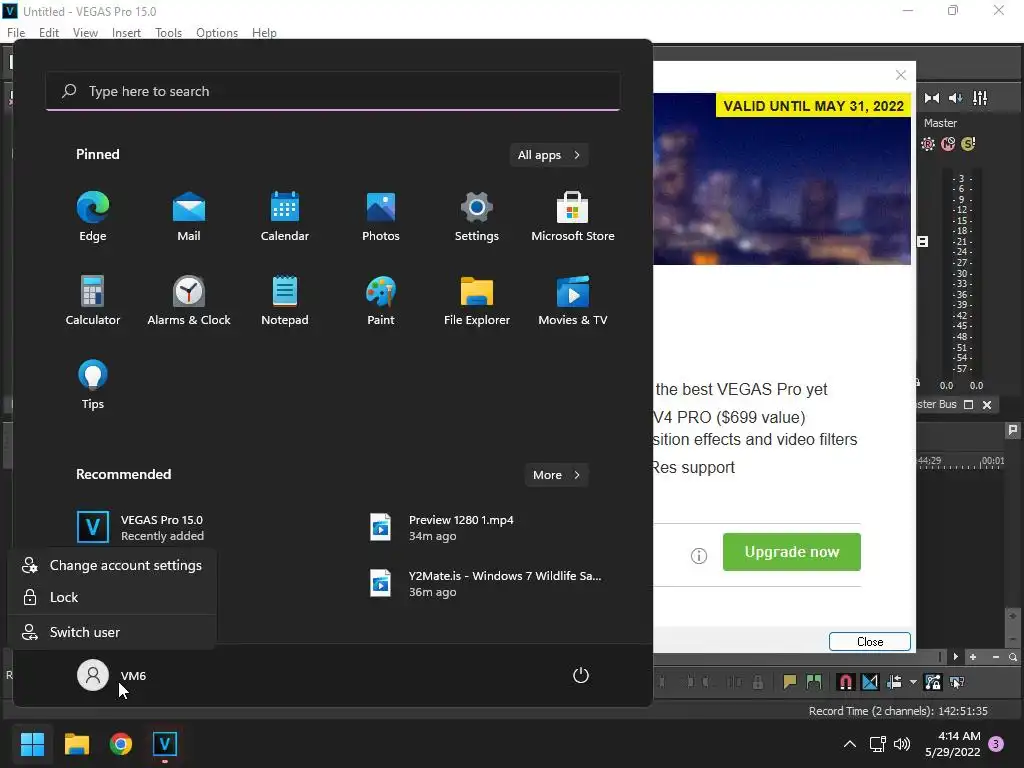Dismiss upgrade popup with the X
1024x768 pixels.
click(x=901, y=75)
